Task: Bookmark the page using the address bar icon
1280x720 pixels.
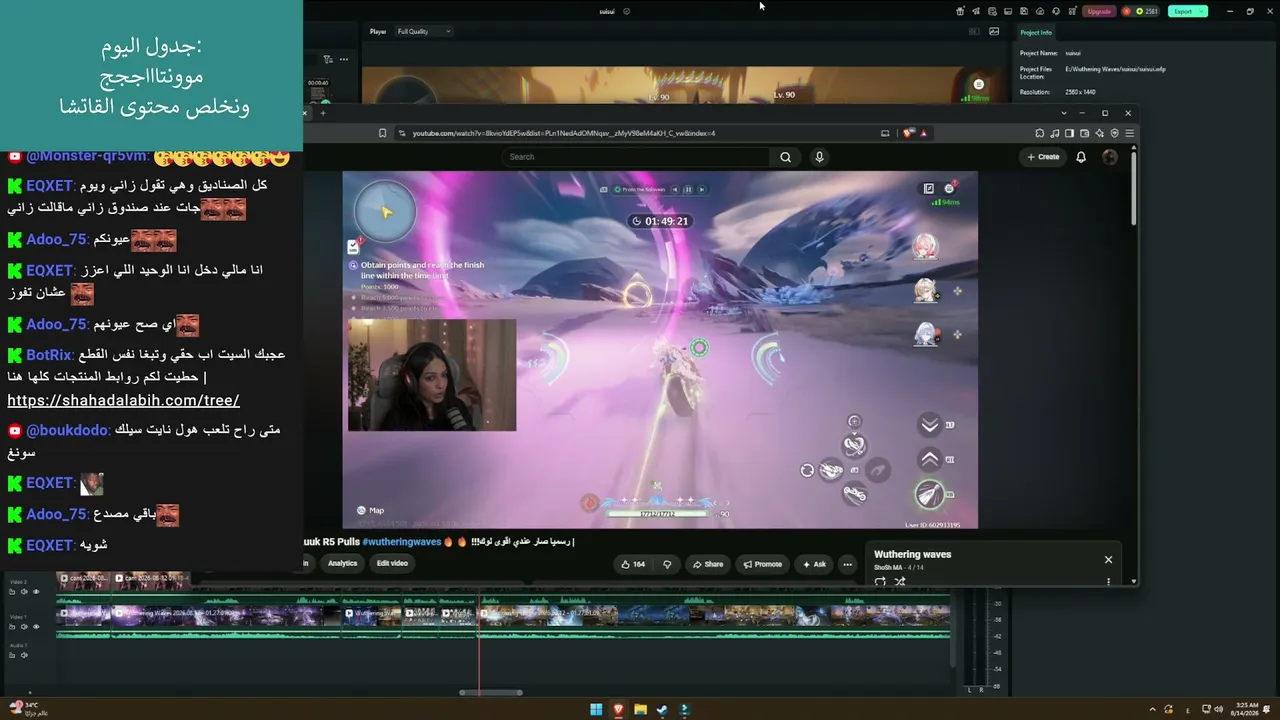Action: pyautogui.click(x=382, y=133)
